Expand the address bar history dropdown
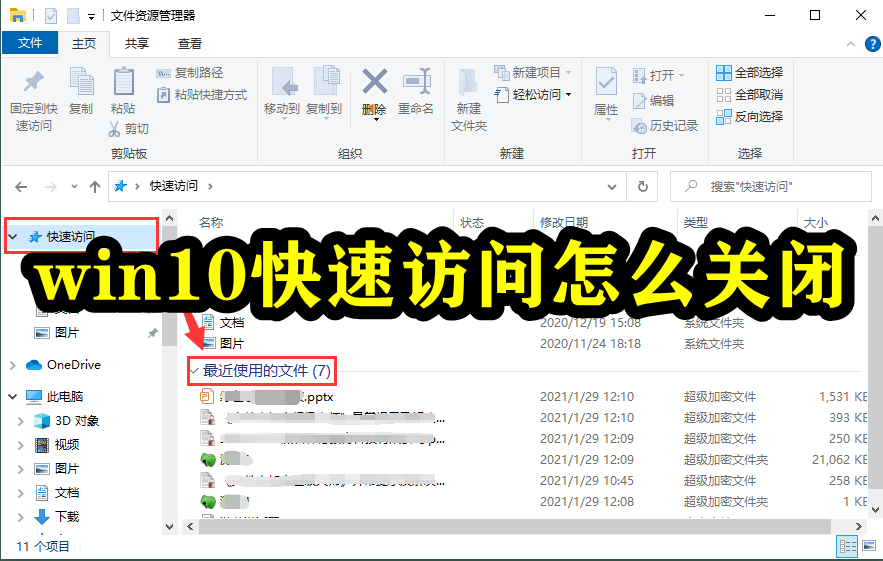 [612, 186]
